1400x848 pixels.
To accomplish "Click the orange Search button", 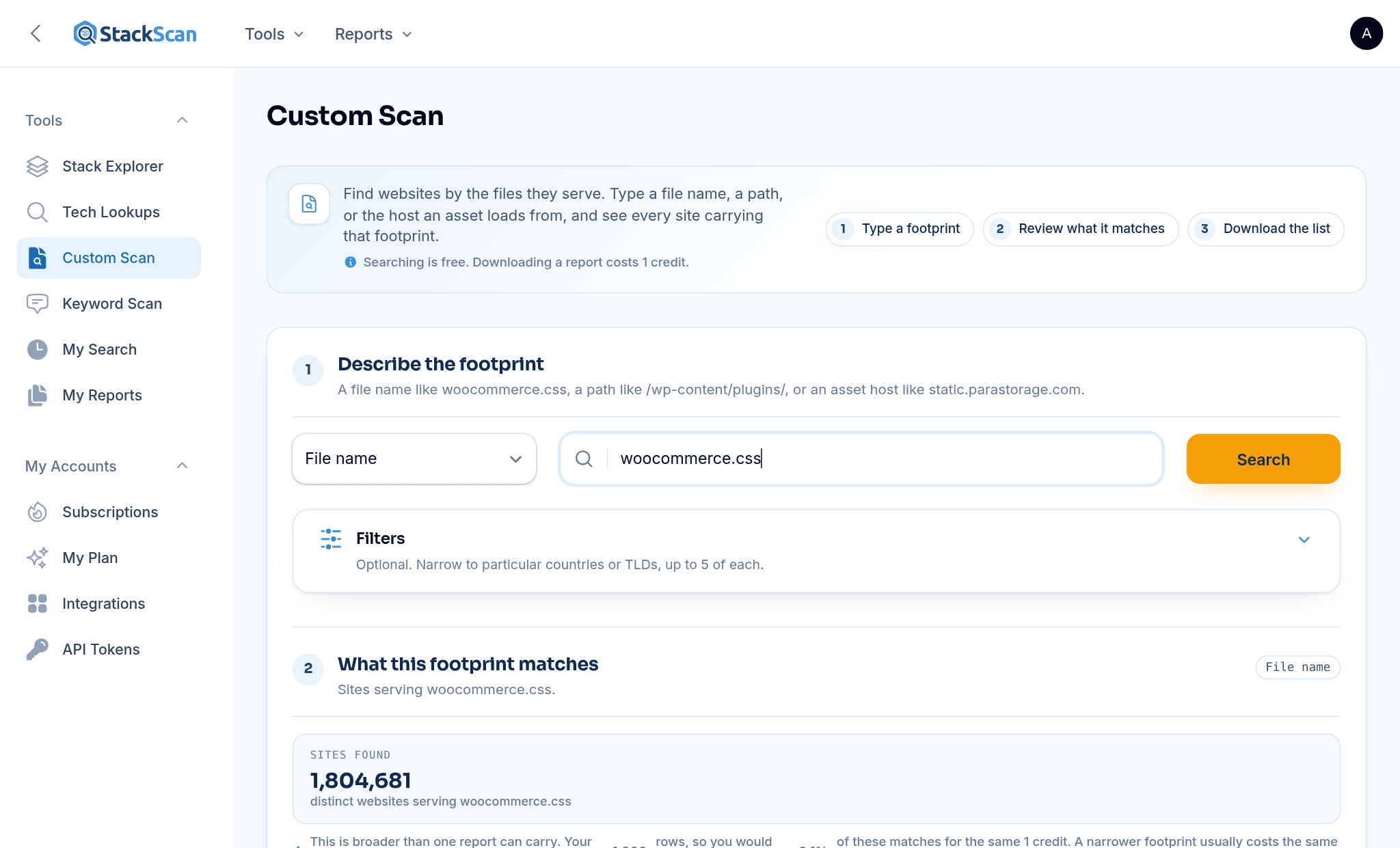I will pyautogui.click(x=1263, y=459).
